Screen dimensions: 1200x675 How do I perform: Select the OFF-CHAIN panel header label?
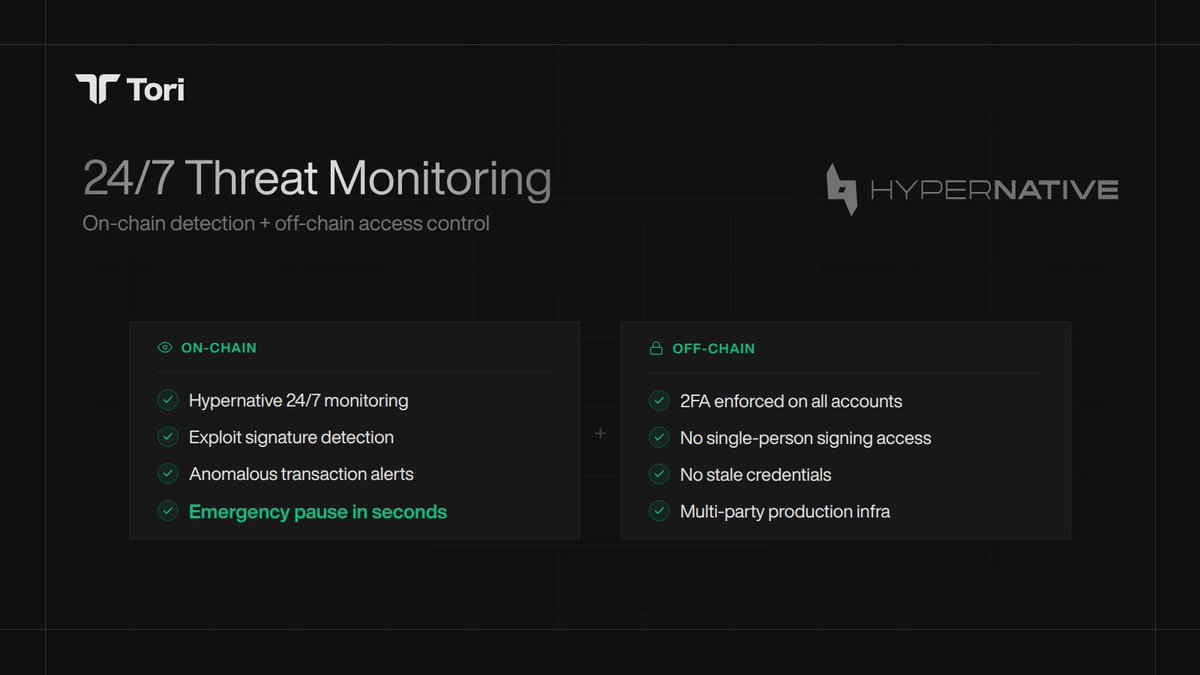point(713,349)
